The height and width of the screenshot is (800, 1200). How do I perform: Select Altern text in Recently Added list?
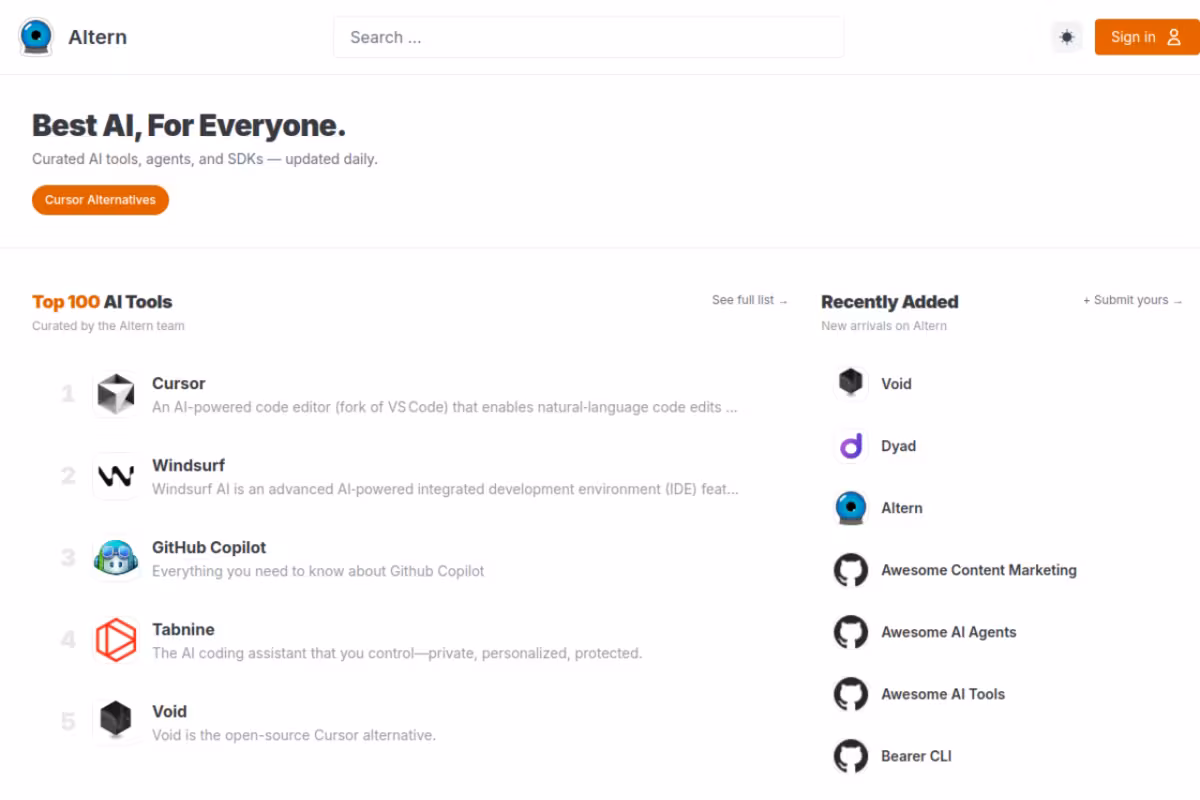pyautogui.click(x=902, y=508)
